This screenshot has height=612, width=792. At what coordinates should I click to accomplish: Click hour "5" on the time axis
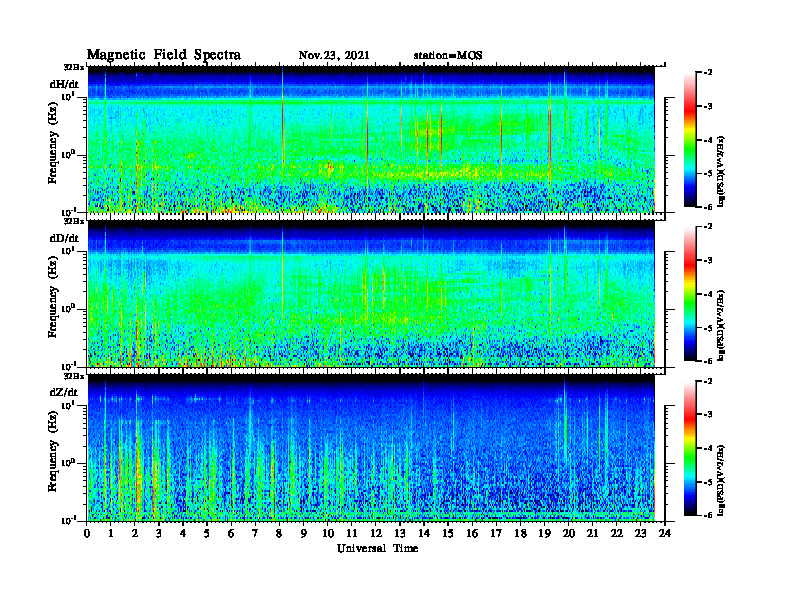[x=207, y=534]
